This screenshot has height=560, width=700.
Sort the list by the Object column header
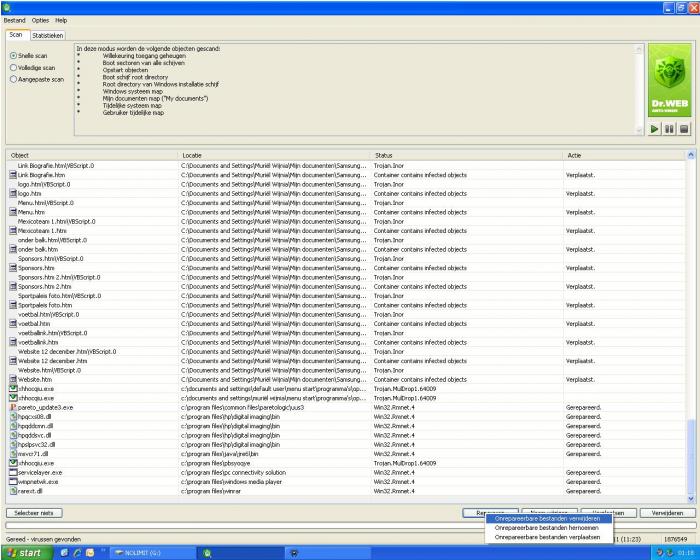click(x=92, y=155)
